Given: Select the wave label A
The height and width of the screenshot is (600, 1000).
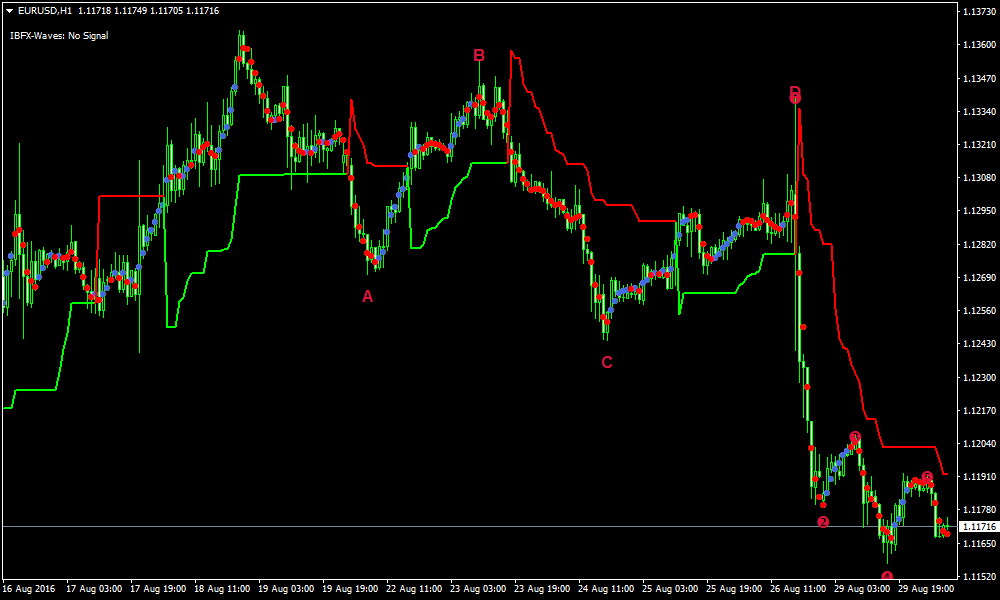Looking at the screenshot, I should pos(367,296).
